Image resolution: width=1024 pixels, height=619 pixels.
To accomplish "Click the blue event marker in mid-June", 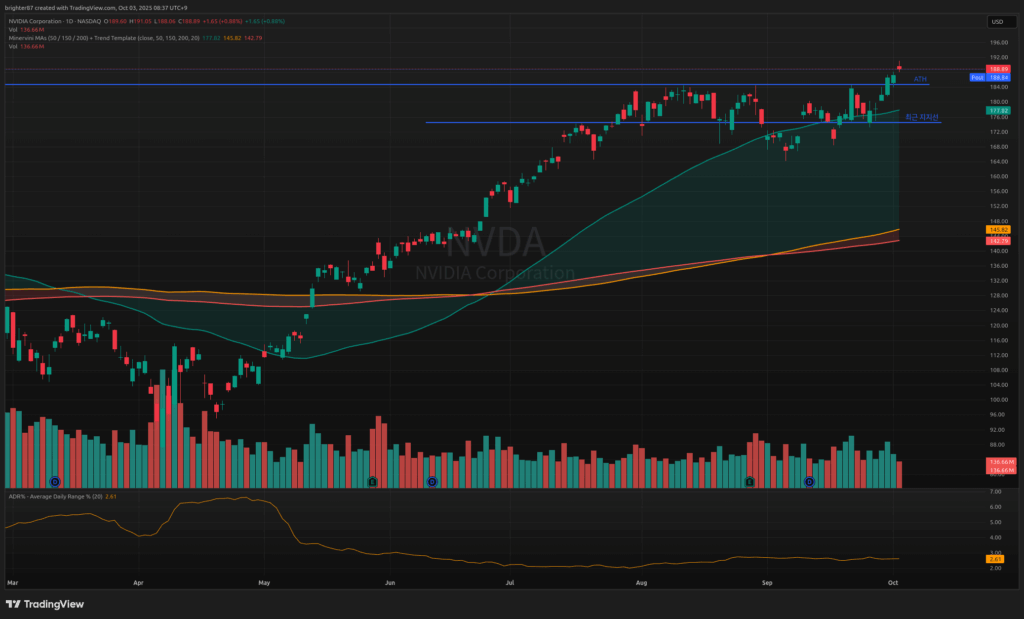I will tap(432, 482).
